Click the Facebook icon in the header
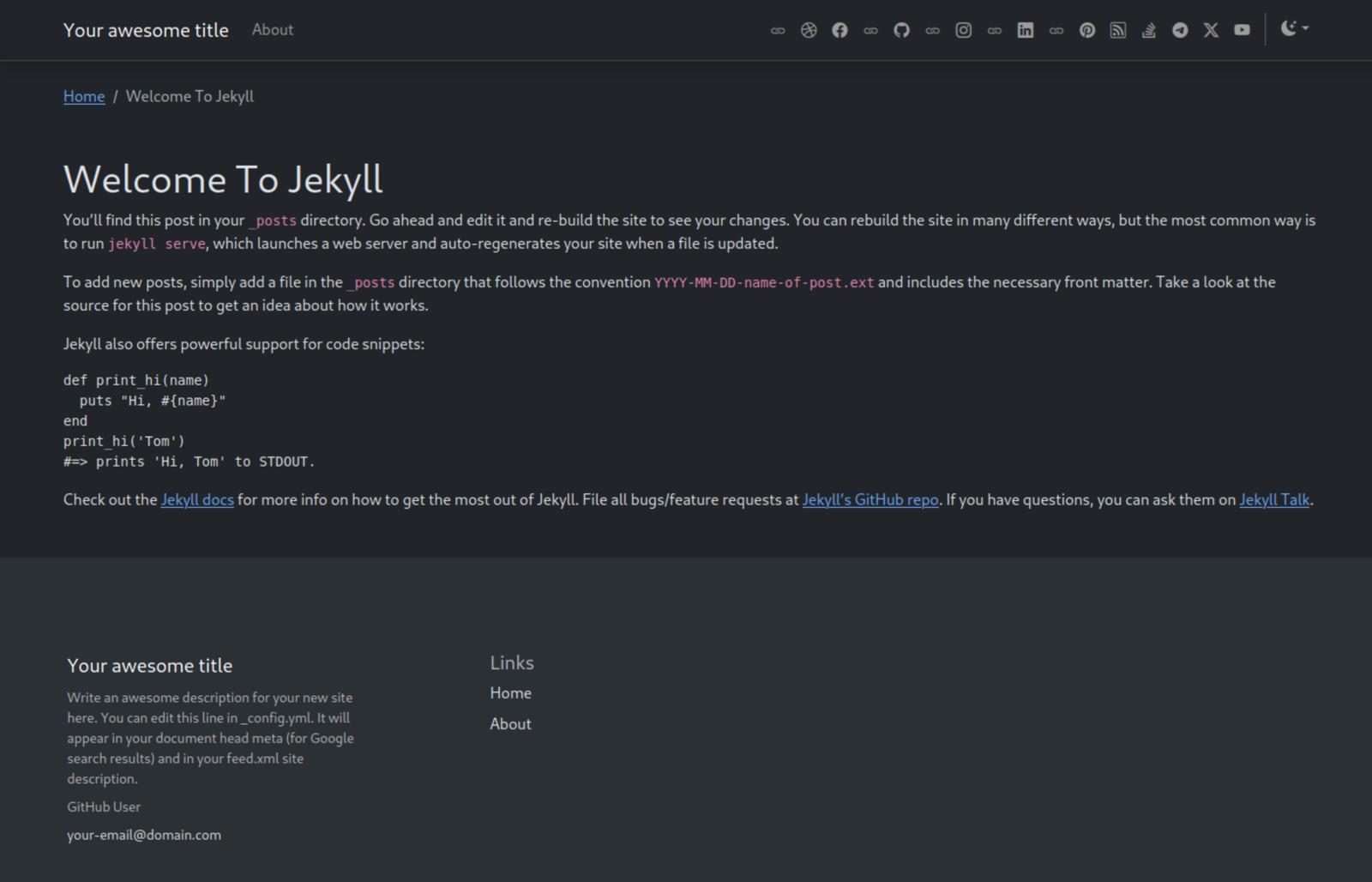1372x882 pixels. tap(840, 29)
